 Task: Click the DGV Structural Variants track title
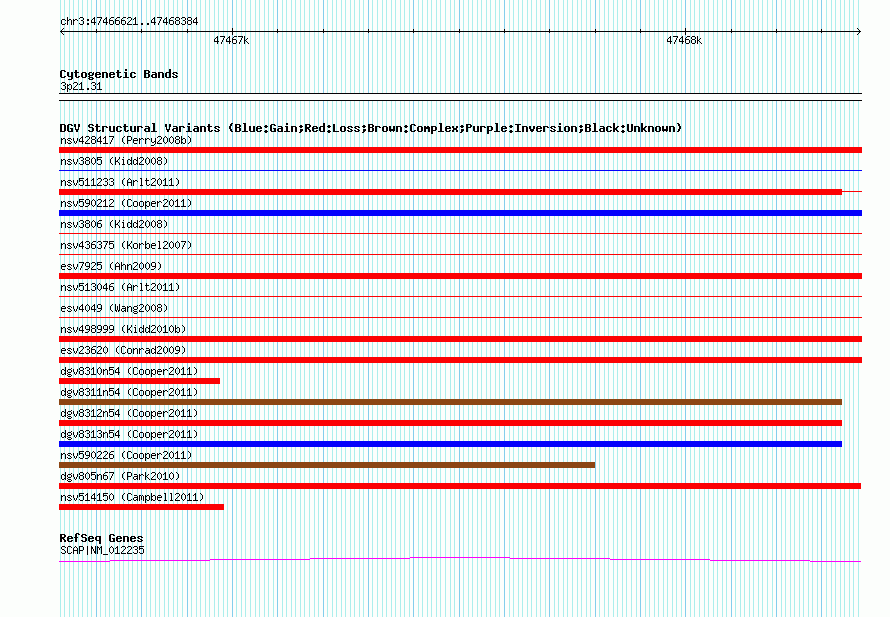click(x=371, y=128)
